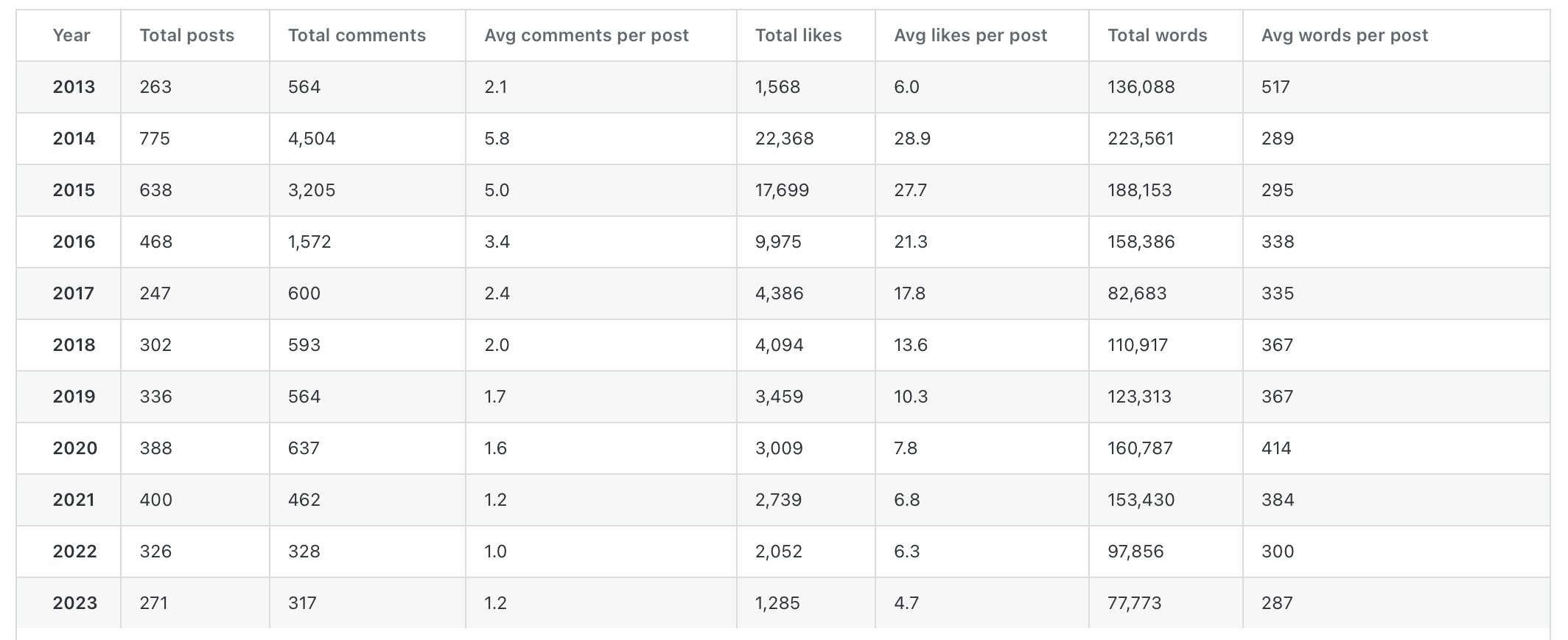Screen dimensions: 1568x640
Task: Select the 2016 total likes value 9,975
Action: point(778,242)
